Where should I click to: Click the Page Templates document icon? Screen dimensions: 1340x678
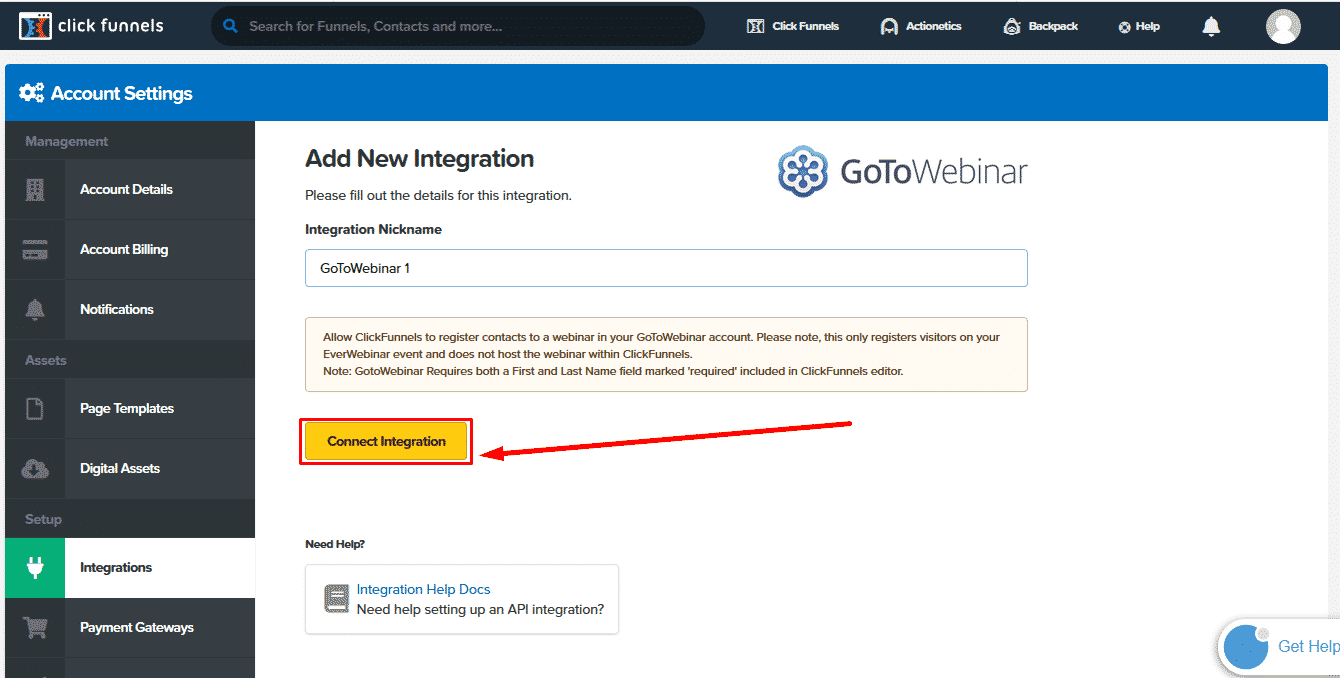click(35, 408)
